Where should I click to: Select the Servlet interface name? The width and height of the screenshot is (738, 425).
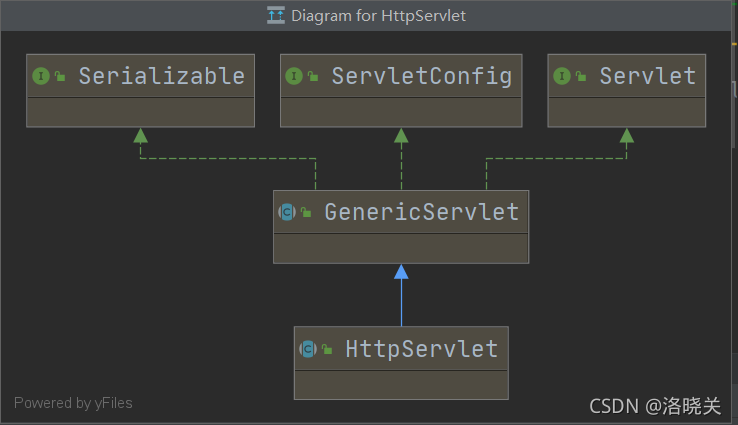(648, 76)
